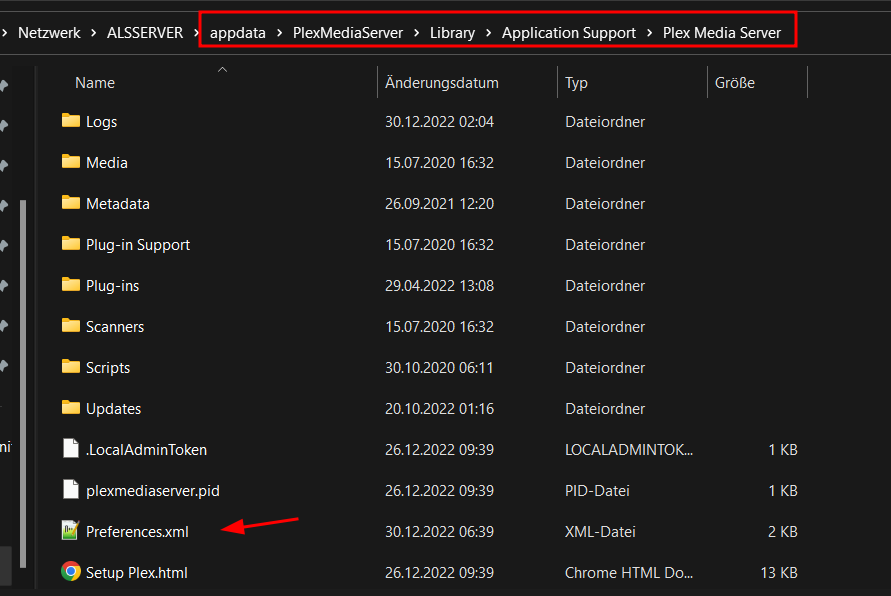The image size is (891, 596).
Task: Click the LOCALADMINTOK... type cell
Action: coord(629,449)
